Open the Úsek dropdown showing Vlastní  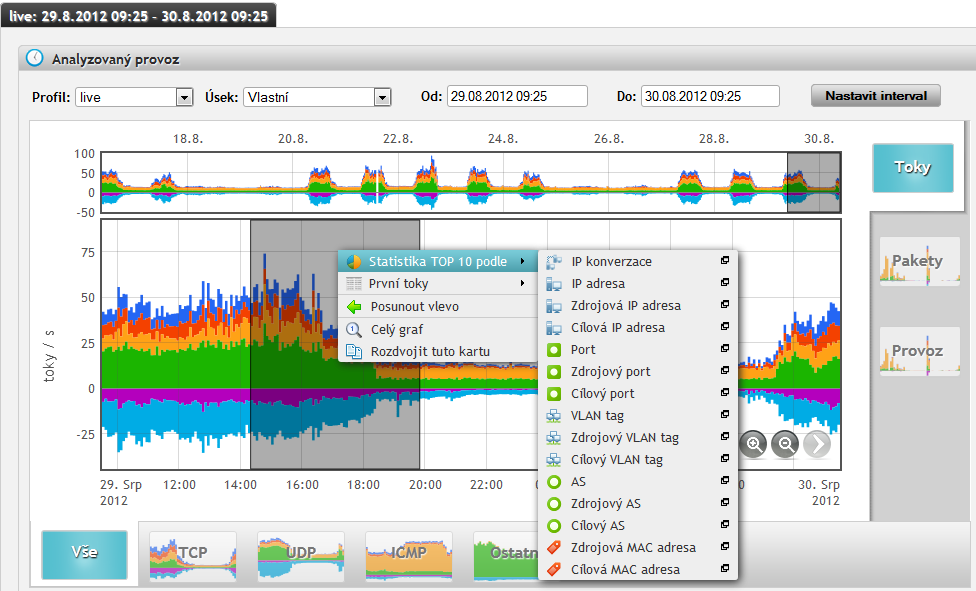click(x=317, y=97)
